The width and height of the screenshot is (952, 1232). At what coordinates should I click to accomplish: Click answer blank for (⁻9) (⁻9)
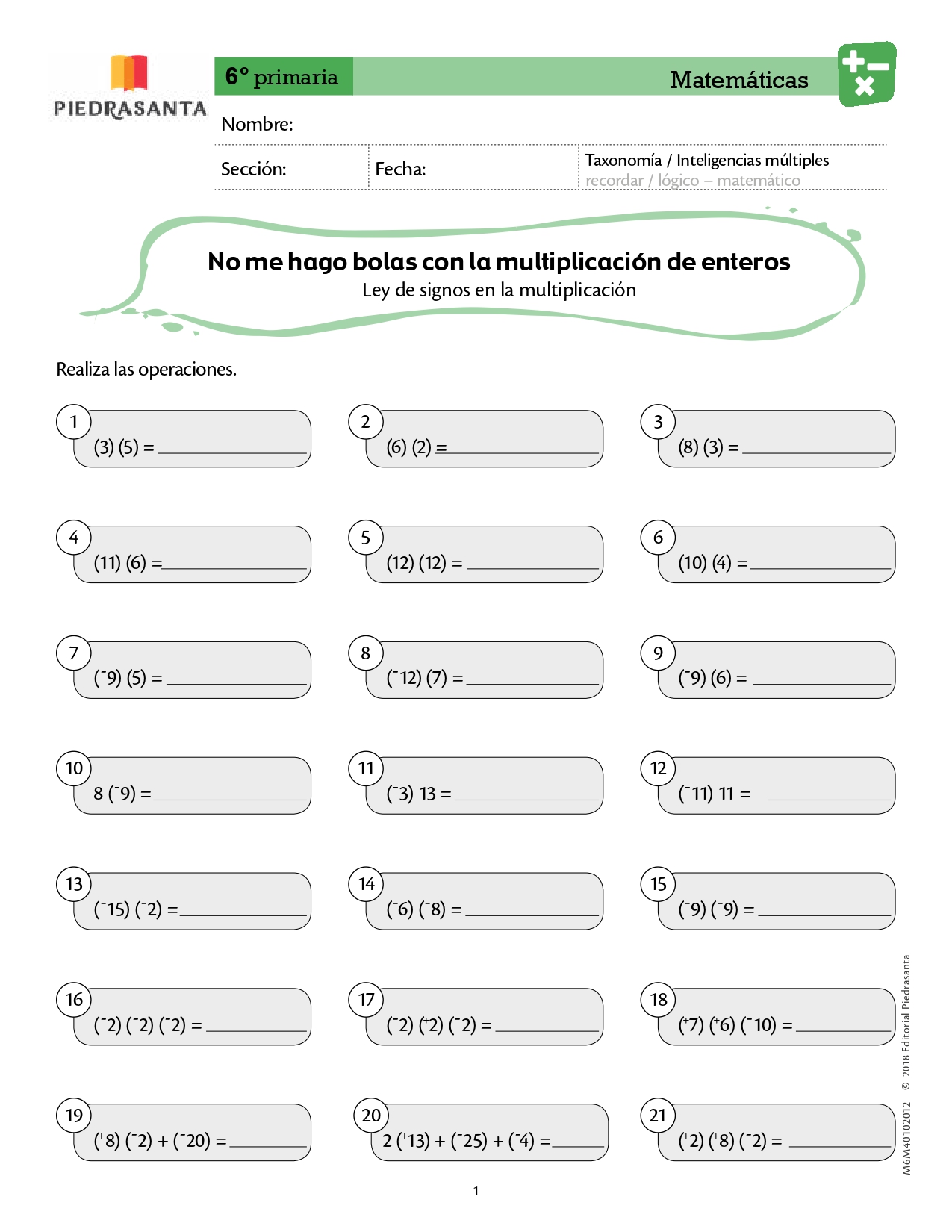pos(824,914)
